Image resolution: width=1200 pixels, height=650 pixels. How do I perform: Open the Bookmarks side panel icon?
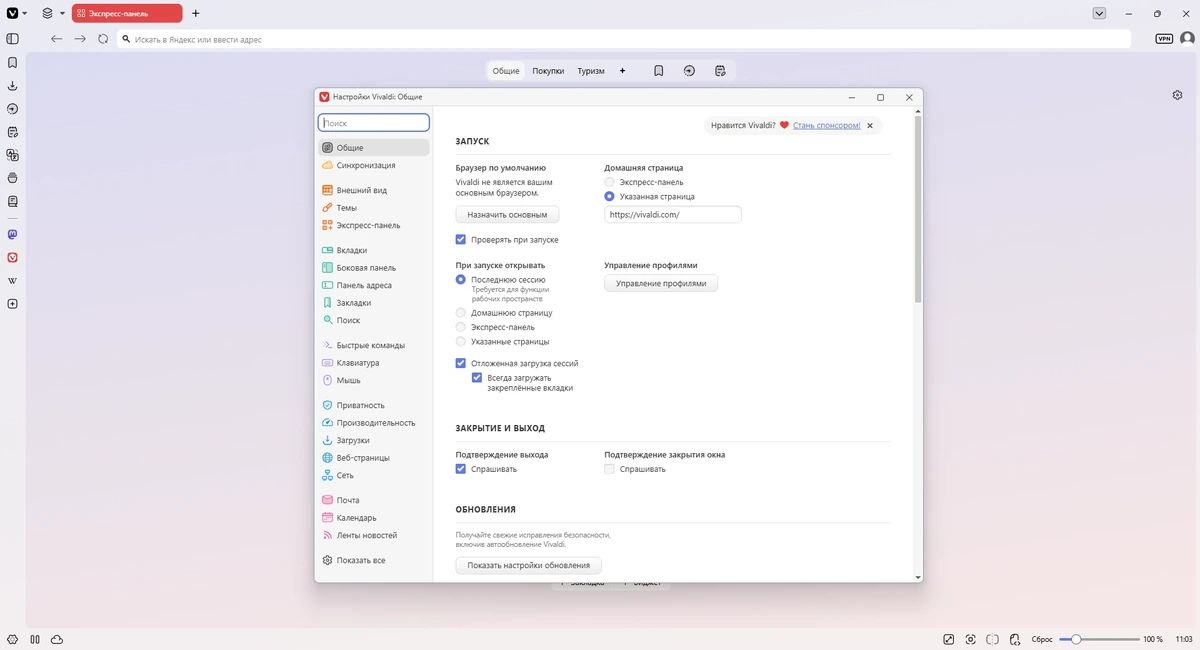[12, 62]
